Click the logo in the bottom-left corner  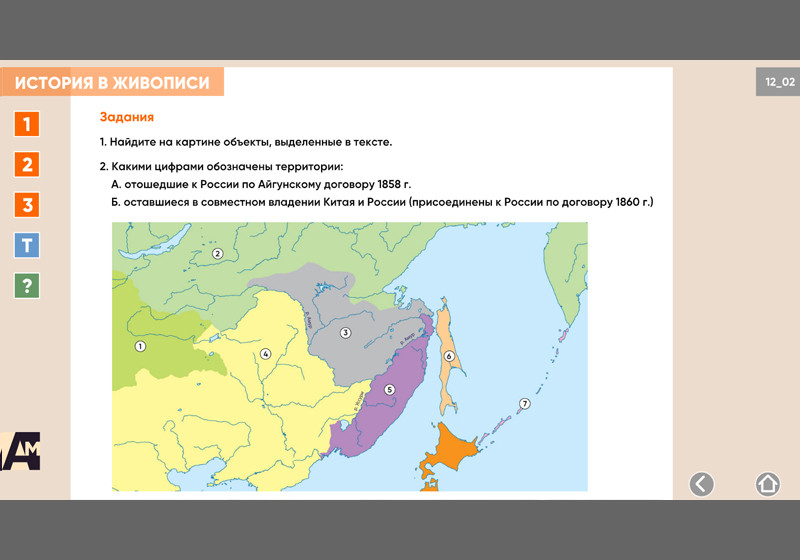tap(20, 451)
